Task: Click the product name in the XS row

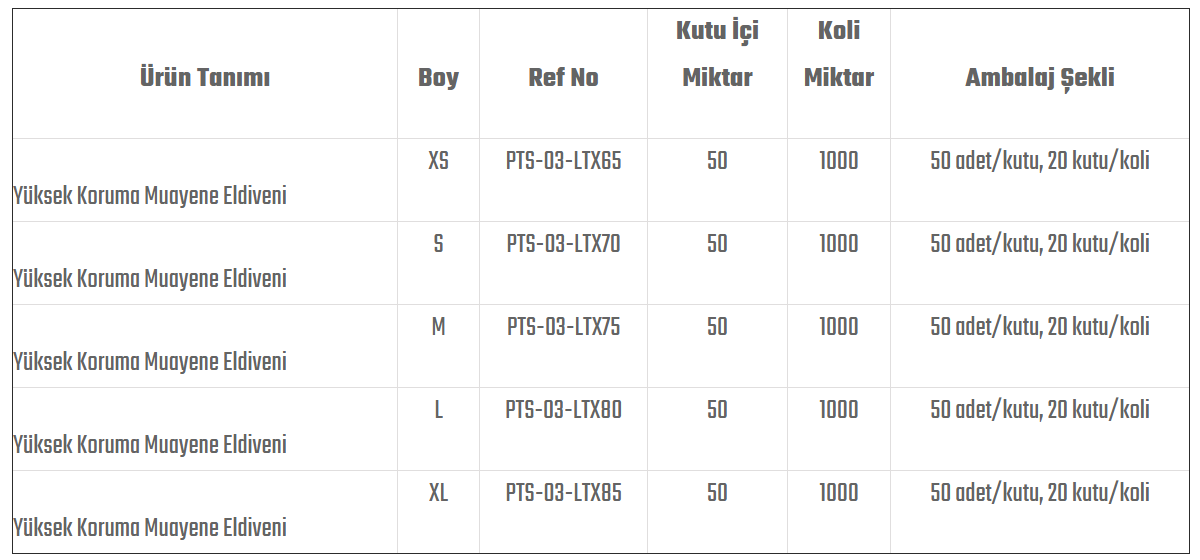Action: pyautogui.click(x=150, y=196)
